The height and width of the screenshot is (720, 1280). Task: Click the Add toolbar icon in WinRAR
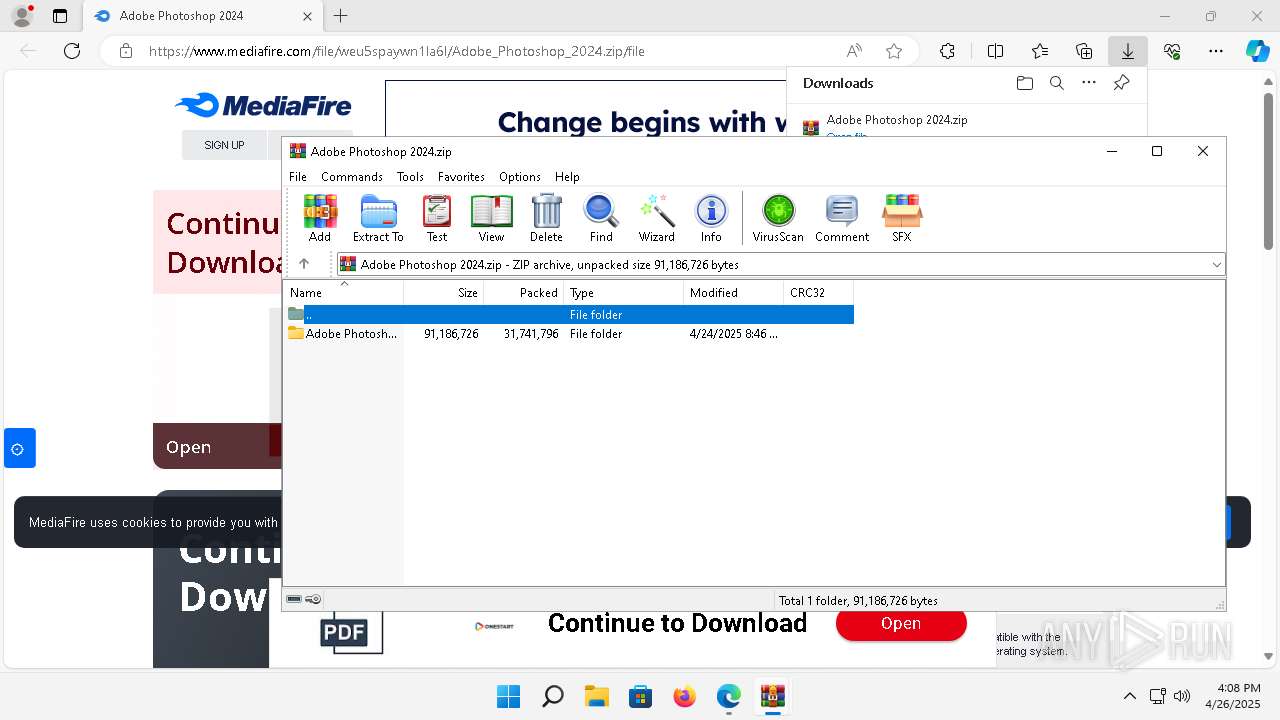[x=320, y=218]
